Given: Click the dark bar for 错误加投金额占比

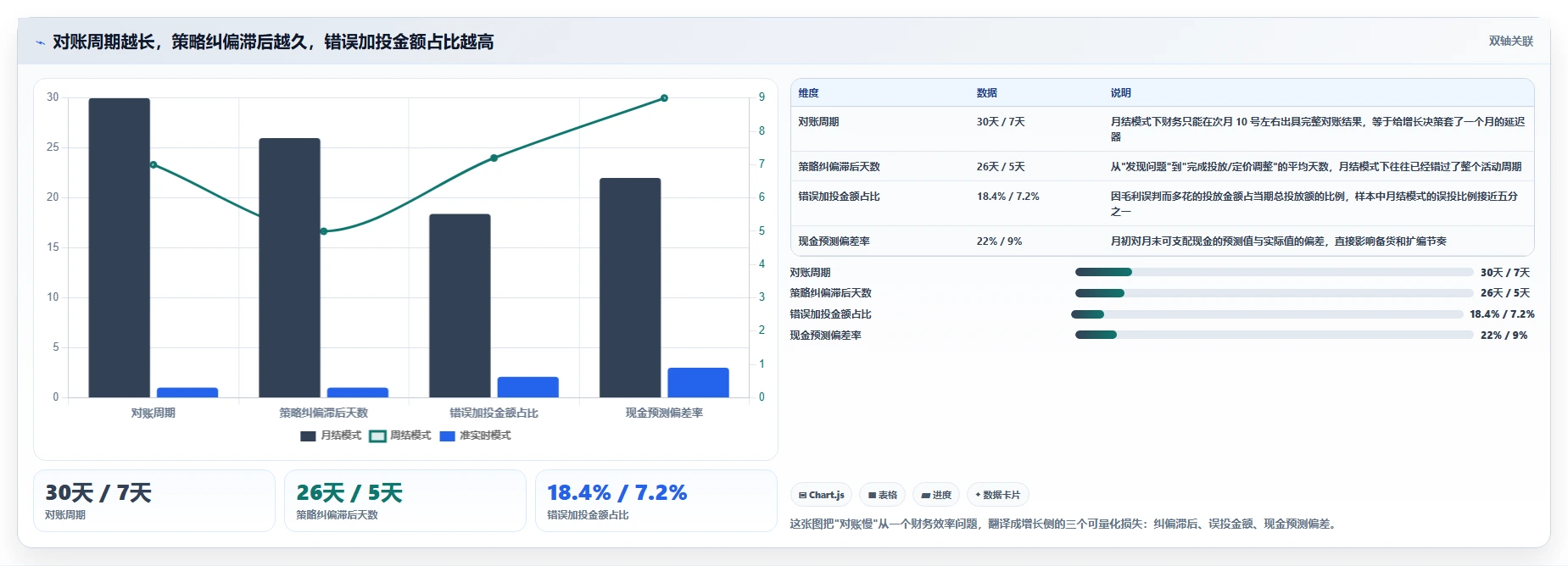Looking at the screenshot, I should pos(460,305).
